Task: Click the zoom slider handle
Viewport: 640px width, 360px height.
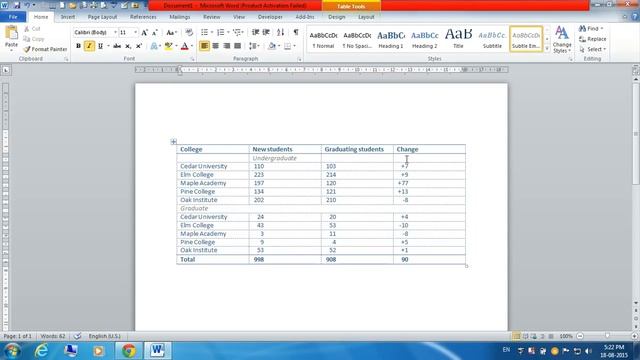Action: pos(607,336)
